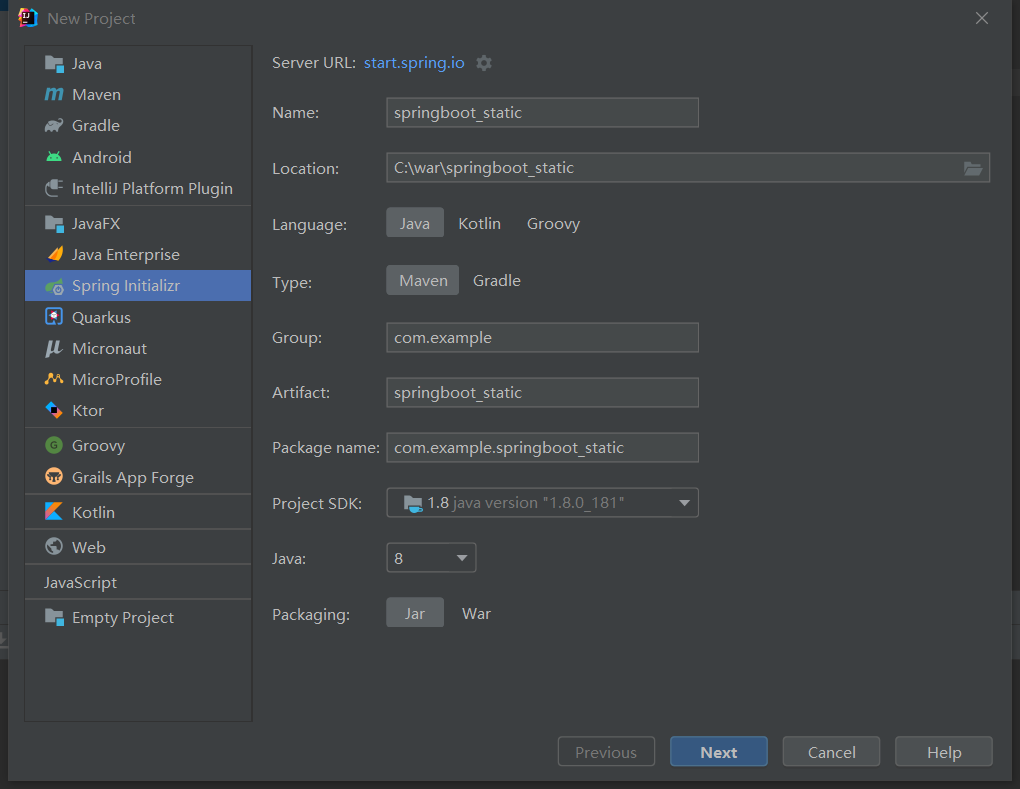Select JavaScript in the project list
Screen dimensions: 1020x789
click(138, 582)
